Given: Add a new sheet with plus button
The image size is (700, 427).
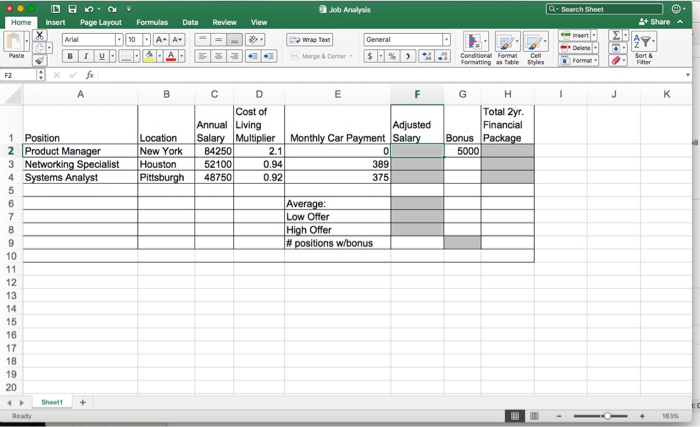Looking at the screenshot, I should (83, 402).
